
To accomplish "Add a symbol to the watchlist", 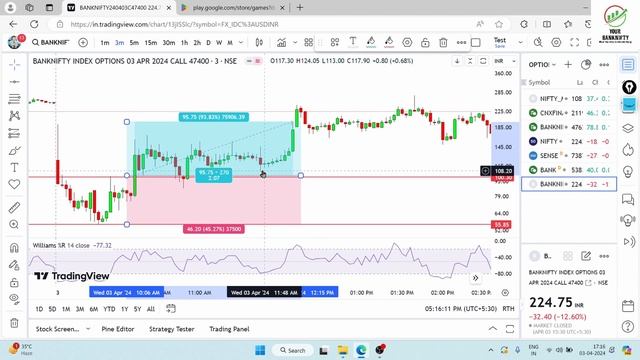I will [568, 64].
